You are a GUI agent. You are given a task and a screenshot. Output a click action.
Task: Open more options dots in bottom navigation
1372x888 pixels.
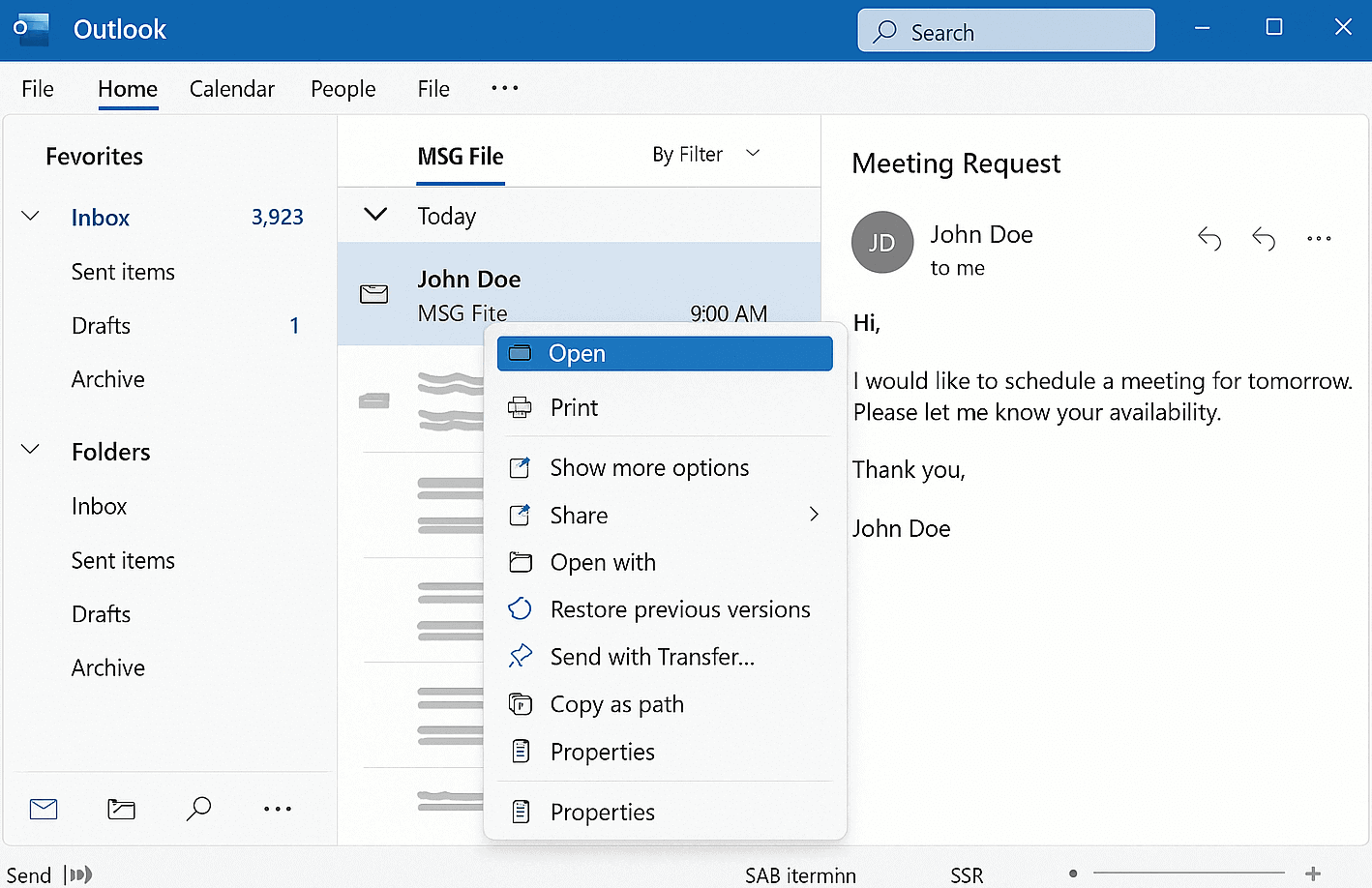point(278,809)
